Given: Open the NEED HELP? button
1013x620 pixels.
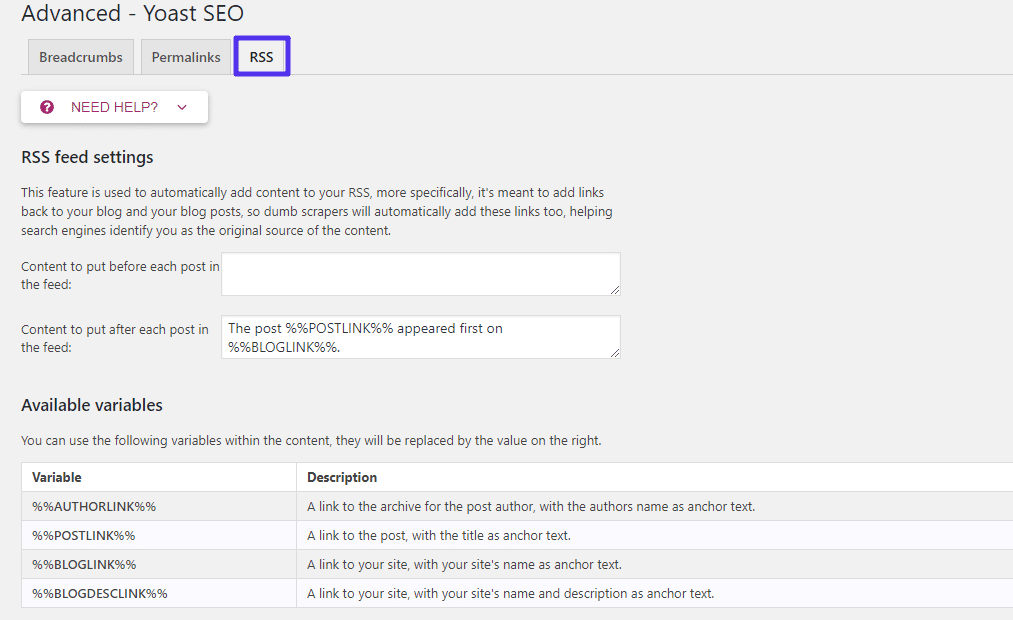Looking at the screenshot, I should tap(114, 107).
